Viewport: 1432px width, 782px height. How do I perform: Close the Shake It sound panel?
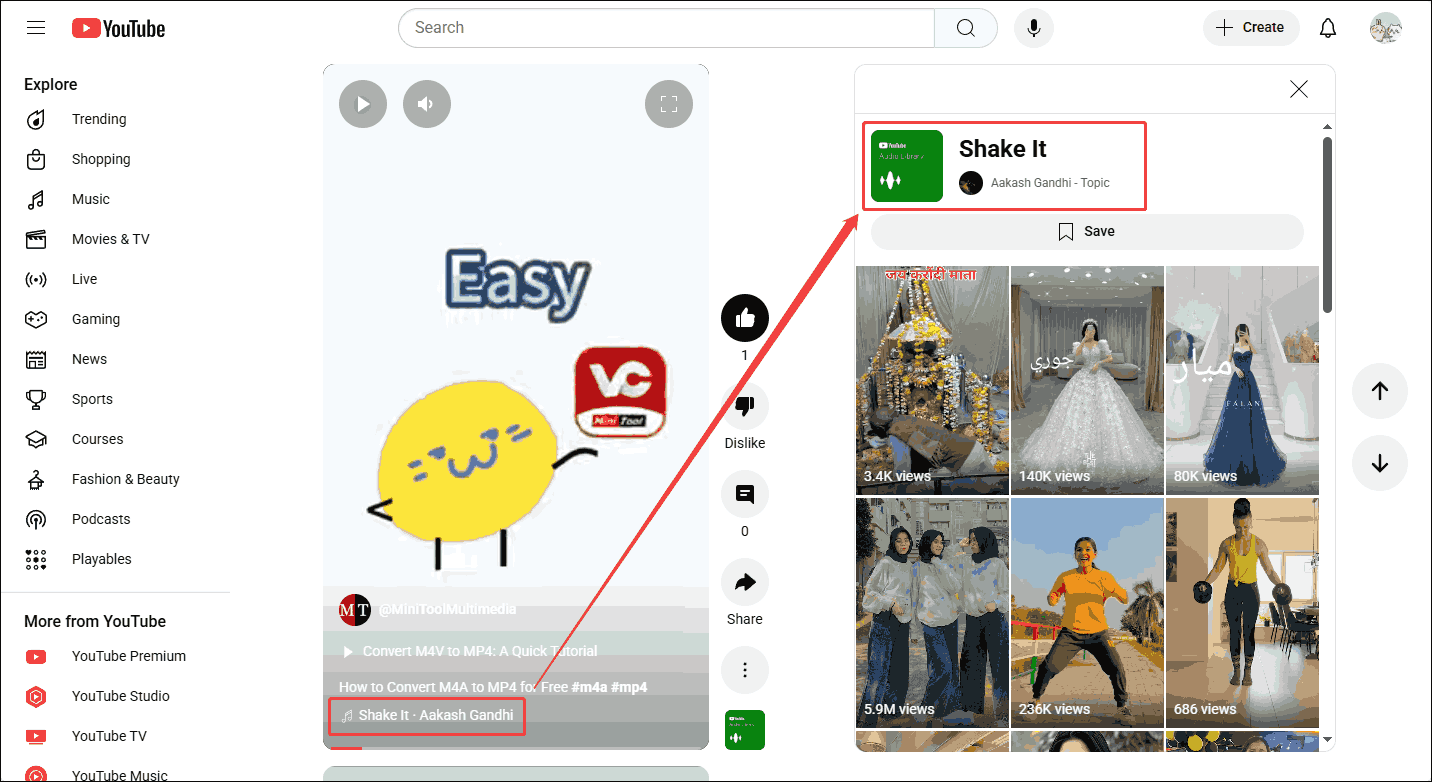tap(1299, 89)
